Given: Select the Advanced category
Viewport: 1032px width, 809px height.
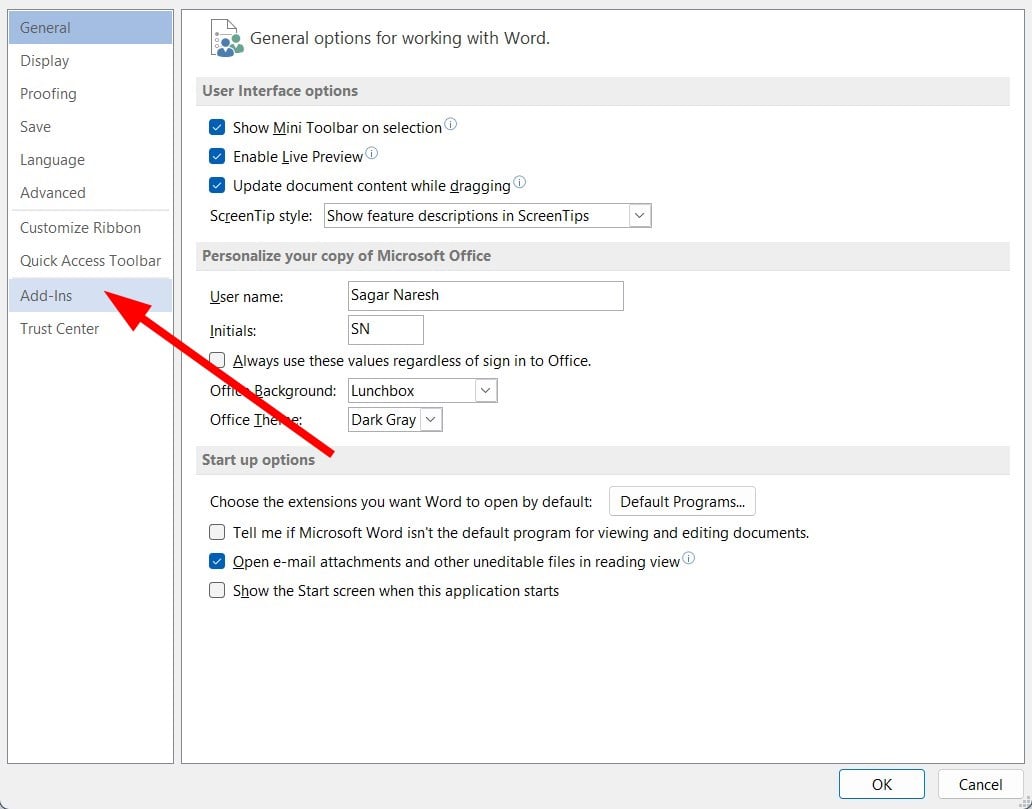Looking at the screenshot, I should tap(90, 193).
